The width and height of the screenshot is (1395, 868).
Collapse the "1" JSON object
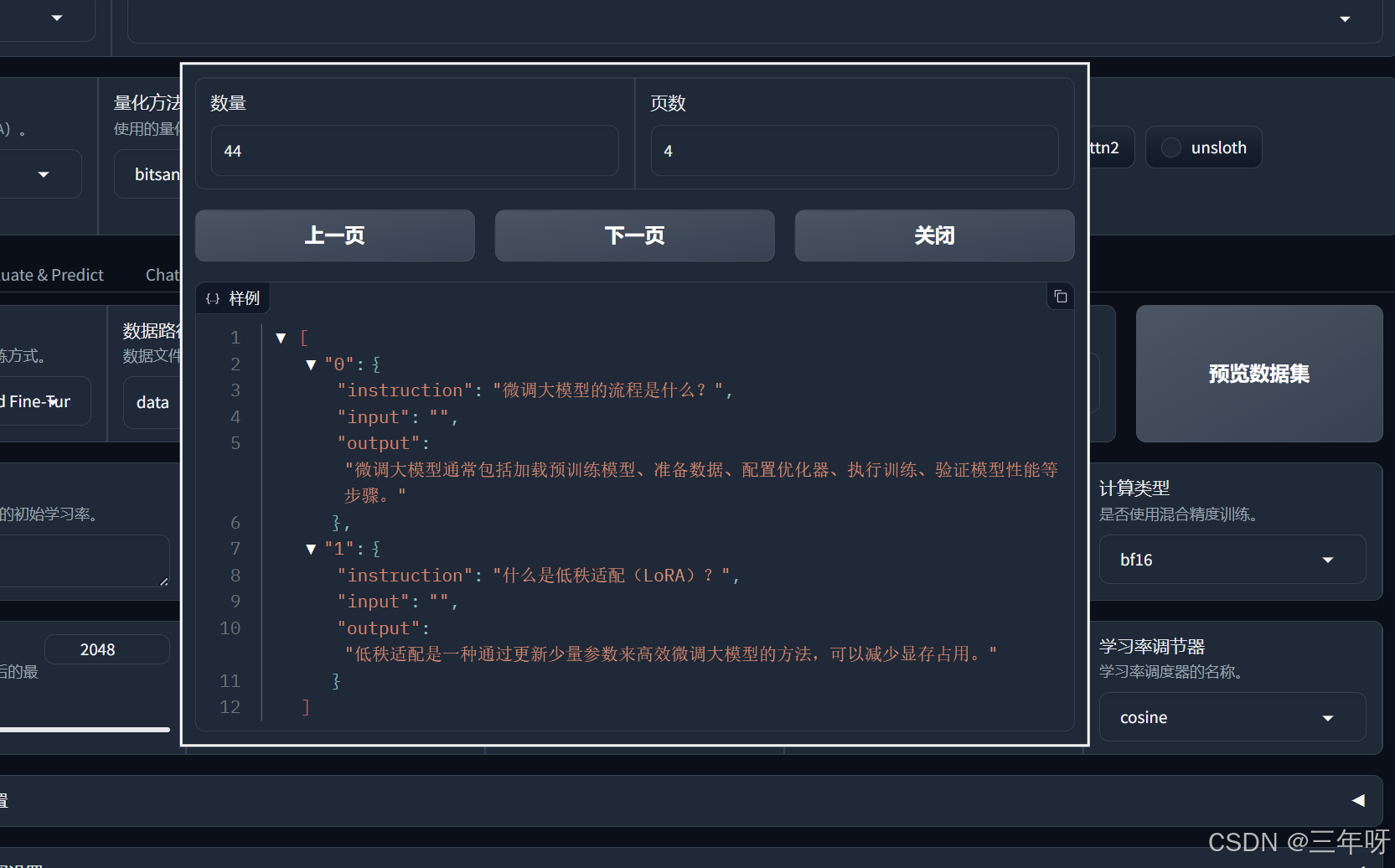pos(311,549)
